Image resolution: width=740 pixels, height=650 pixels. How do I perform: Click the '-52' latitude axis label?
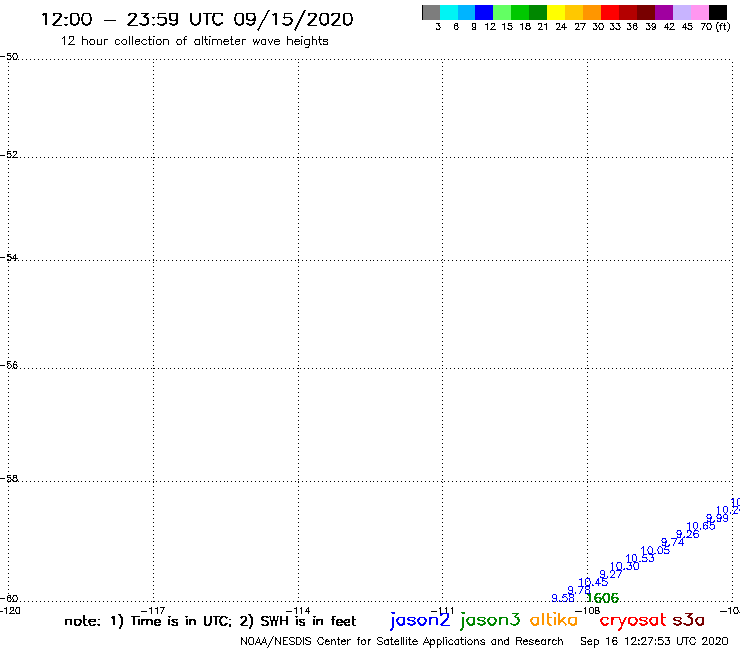tap(9, 155)
